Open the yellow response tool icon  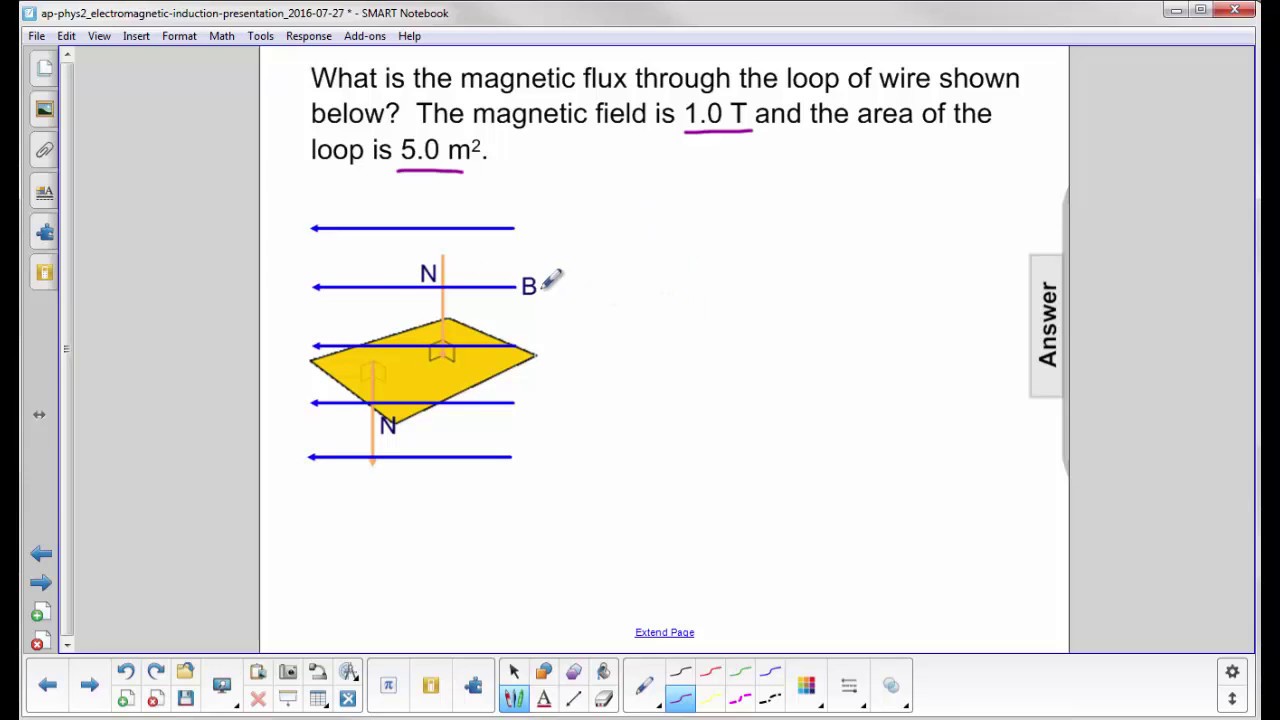tap(431, 685)
